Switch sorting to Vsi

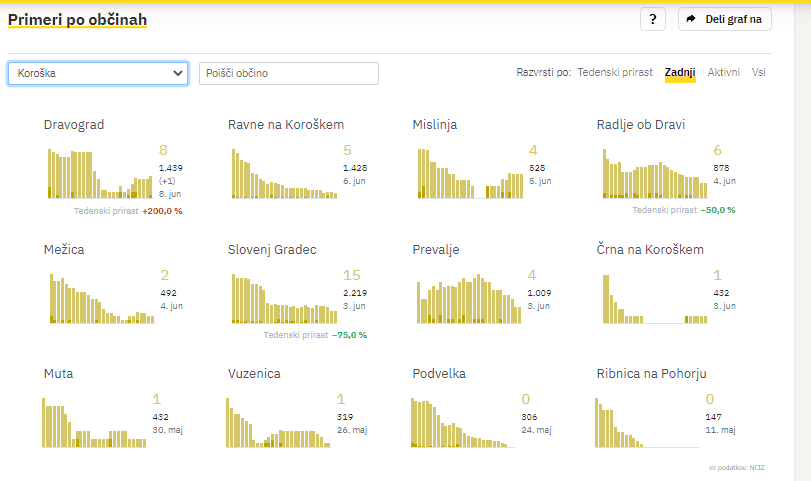pos(759,73)
